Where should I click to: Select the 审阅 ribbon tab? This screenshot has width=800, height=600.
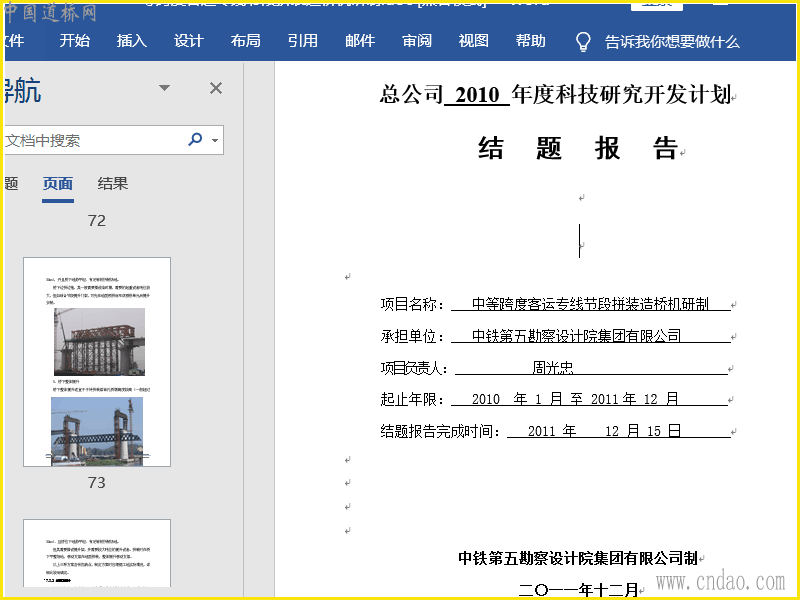(417, 41)
